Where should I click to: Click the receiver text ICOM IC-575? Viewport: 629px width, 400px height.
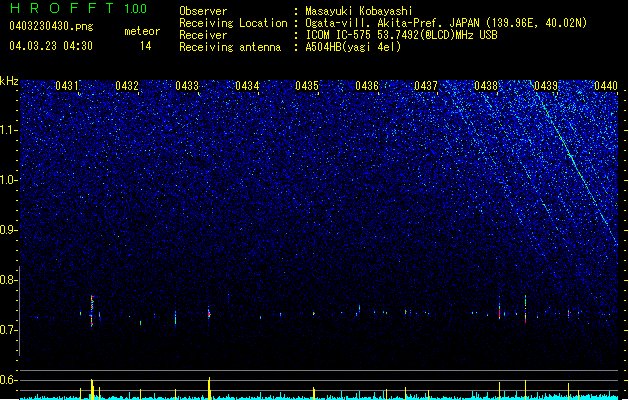339,35
